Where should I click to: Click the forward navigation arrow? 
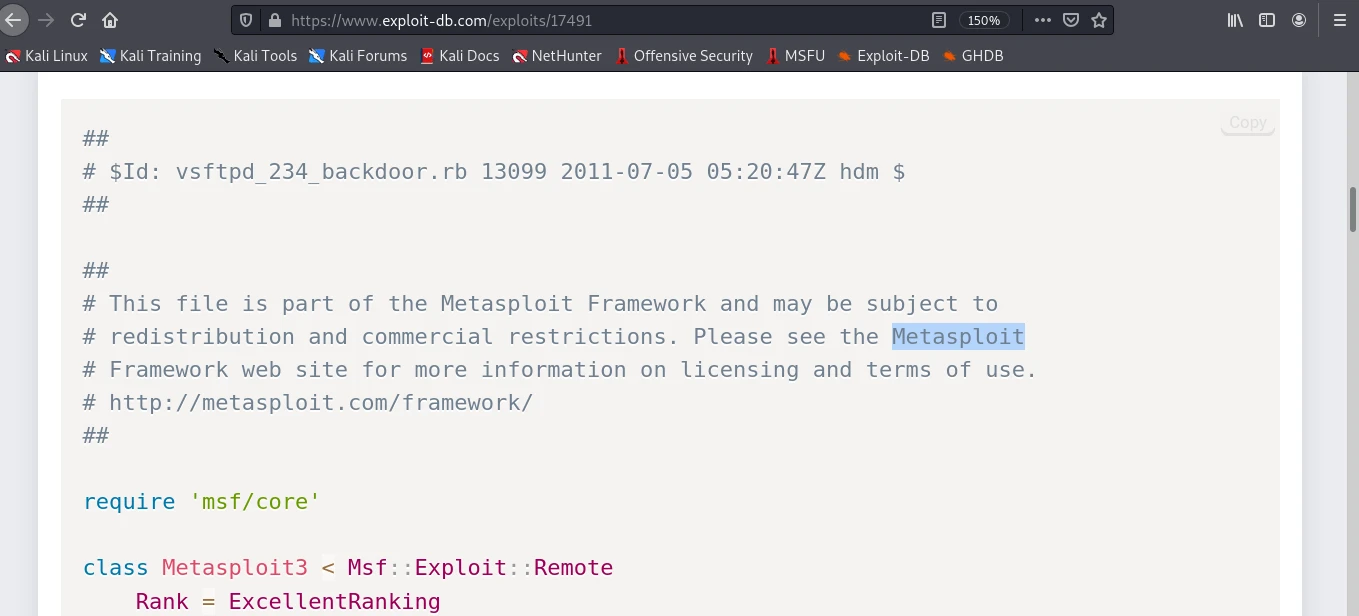[x=46, y=20]
